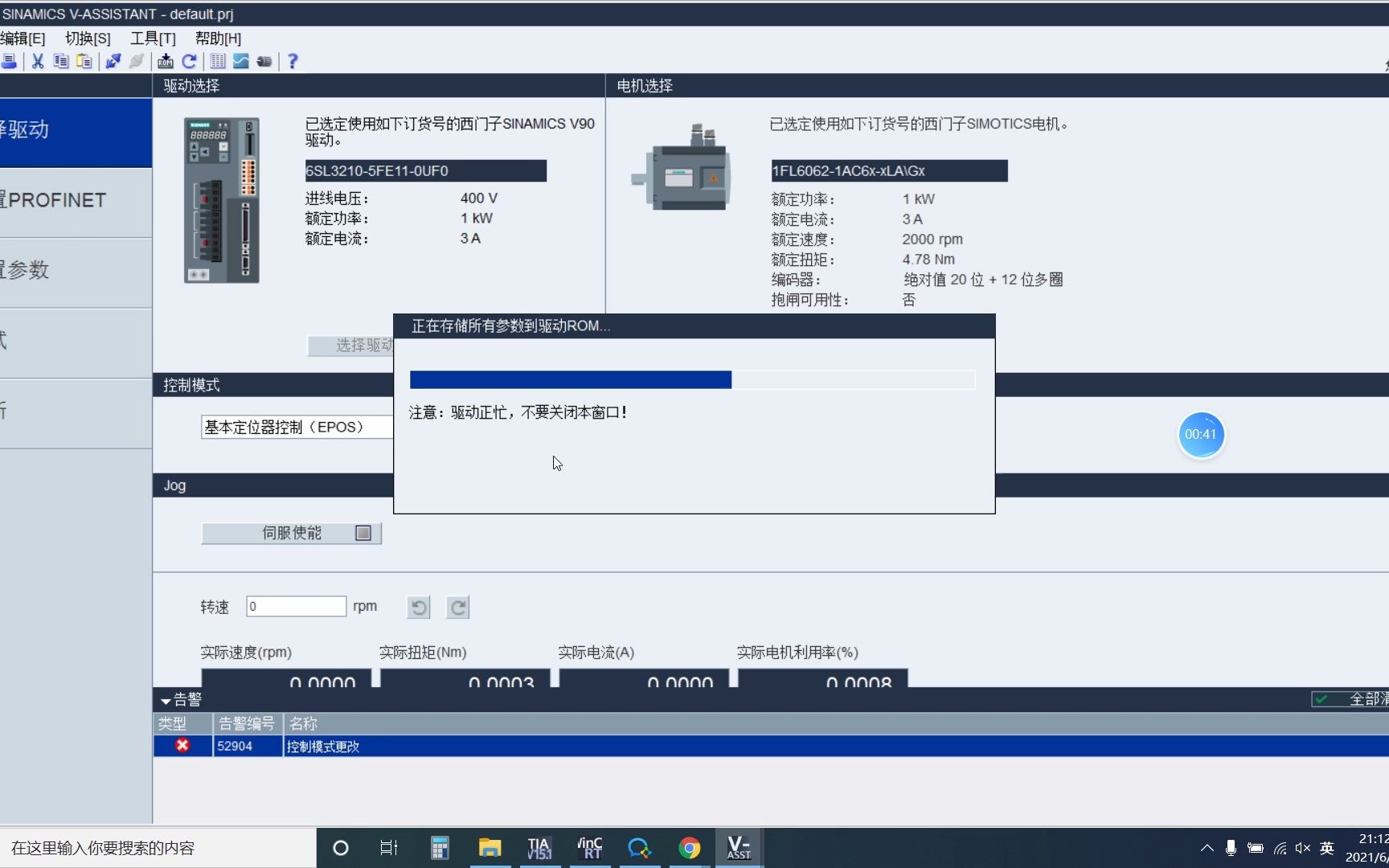
Task: Open Chrome from the taskbar
Action: point(690,848)
